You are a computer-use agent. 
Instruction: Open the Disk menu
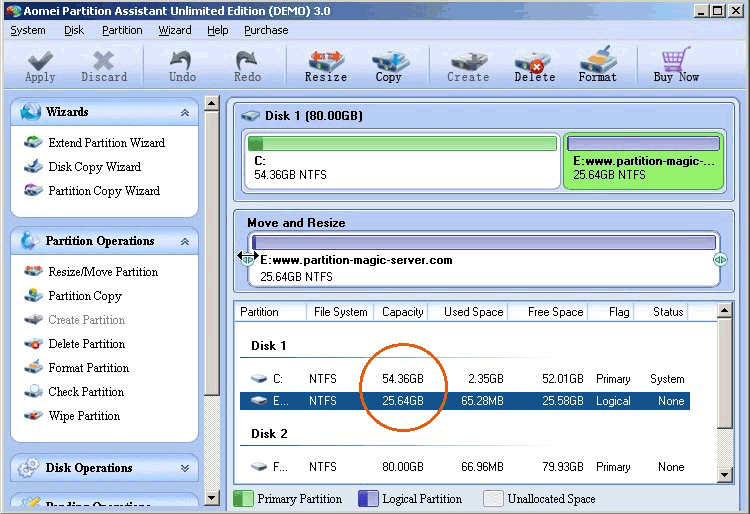(x=74, y=30)
